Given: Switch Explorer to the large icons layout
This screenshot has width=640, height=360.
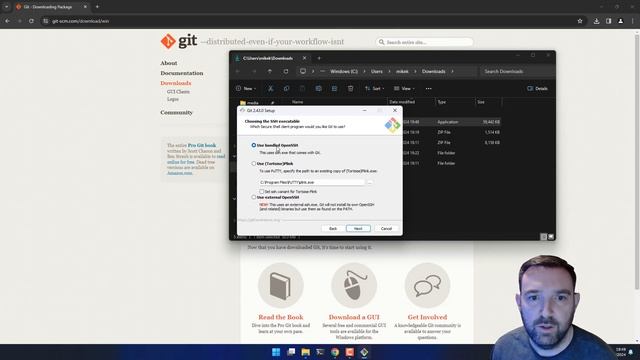Looking at the screenshot, I should pos(551,237).
